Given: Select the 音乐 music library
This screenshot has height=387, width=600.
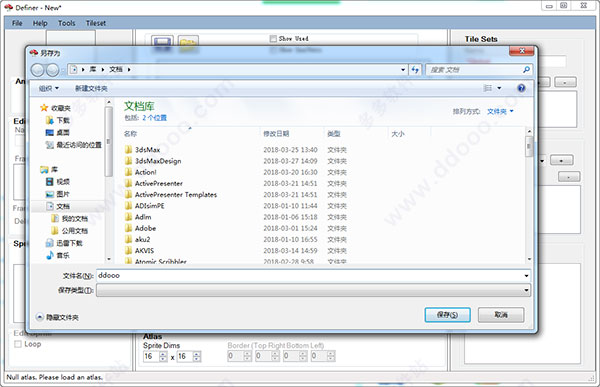Looking at the screenshot, I should tap(58, 255).
